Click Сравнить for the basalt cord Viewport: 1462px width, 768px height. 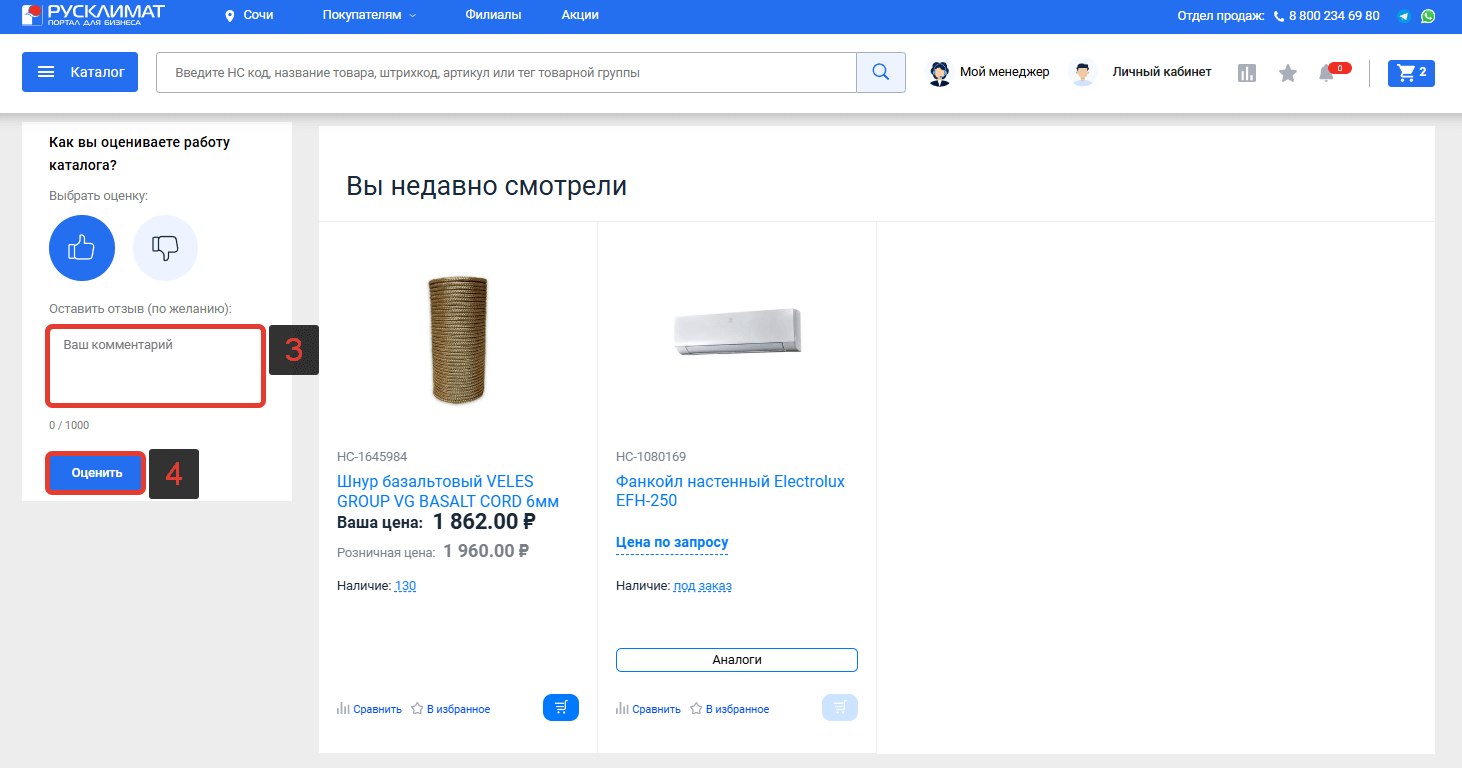[x=369, y=709]
